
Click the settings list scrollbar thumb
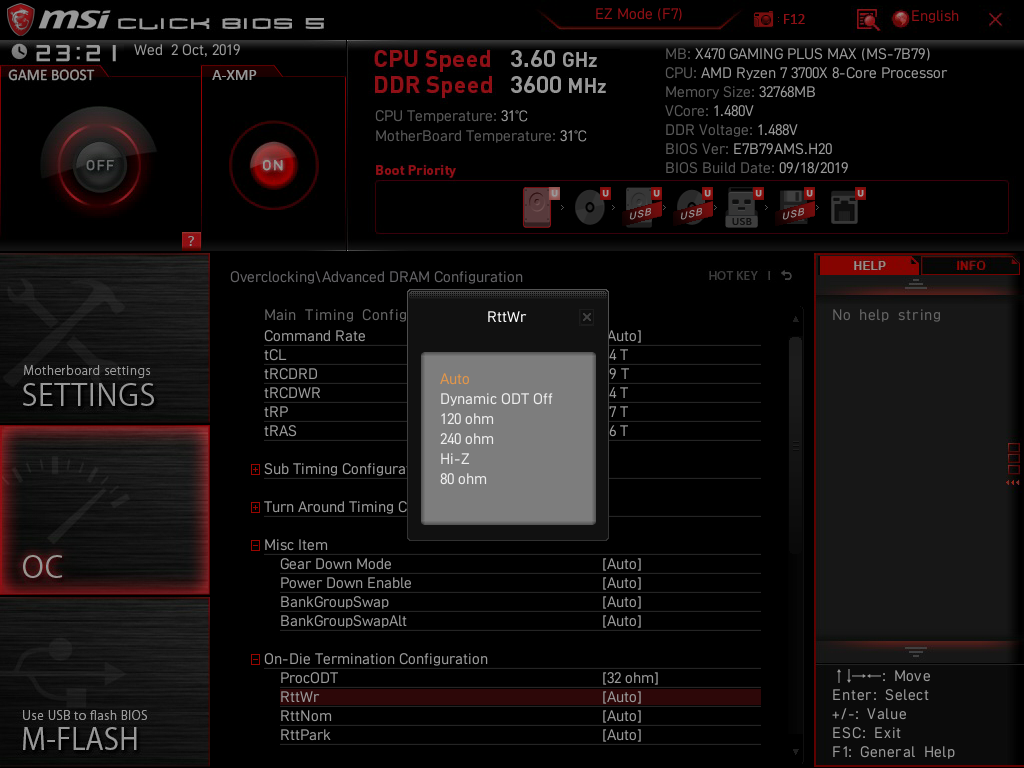click(x=795, y=445)
